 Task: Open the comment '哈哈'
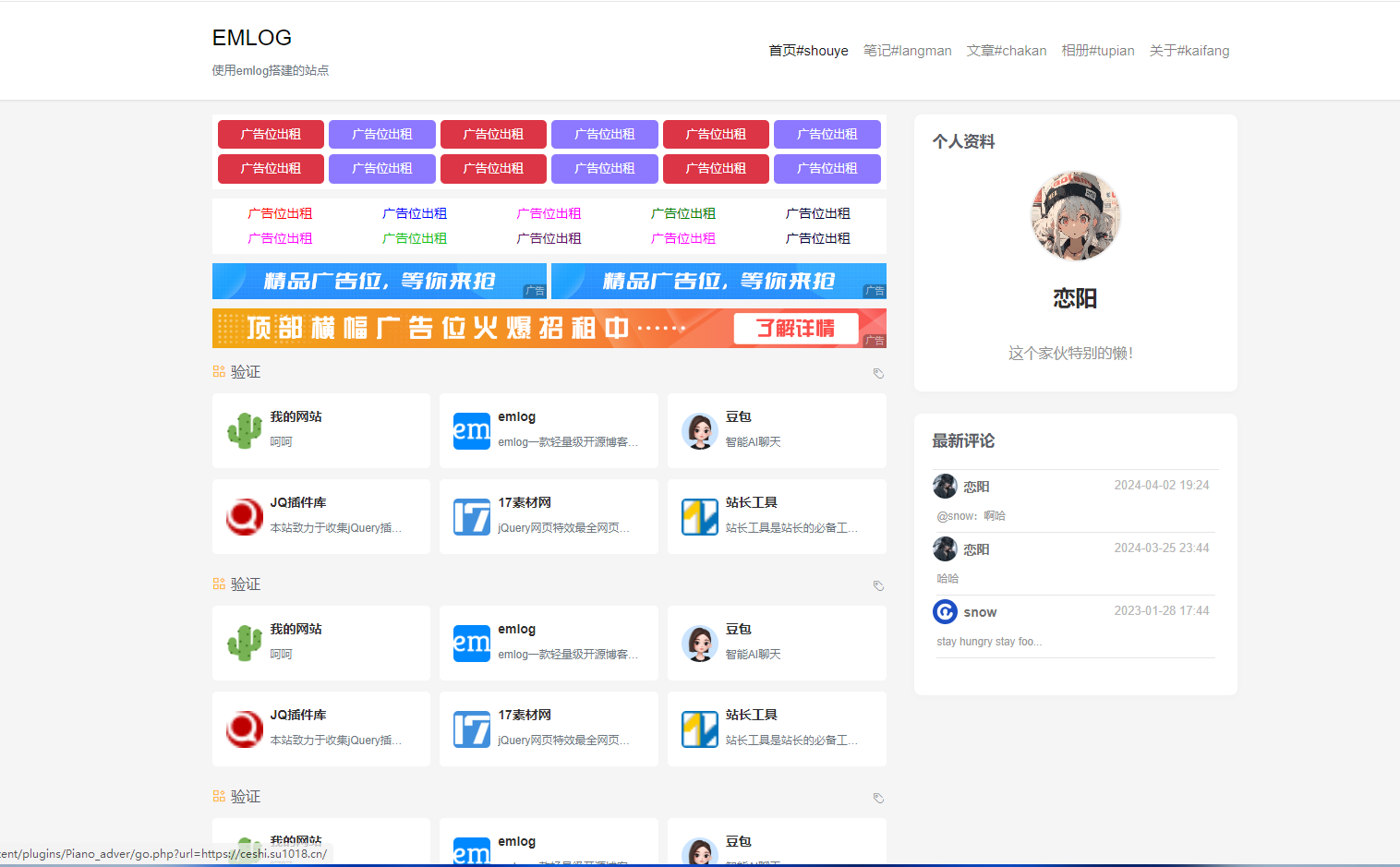[x=947, y=579]
